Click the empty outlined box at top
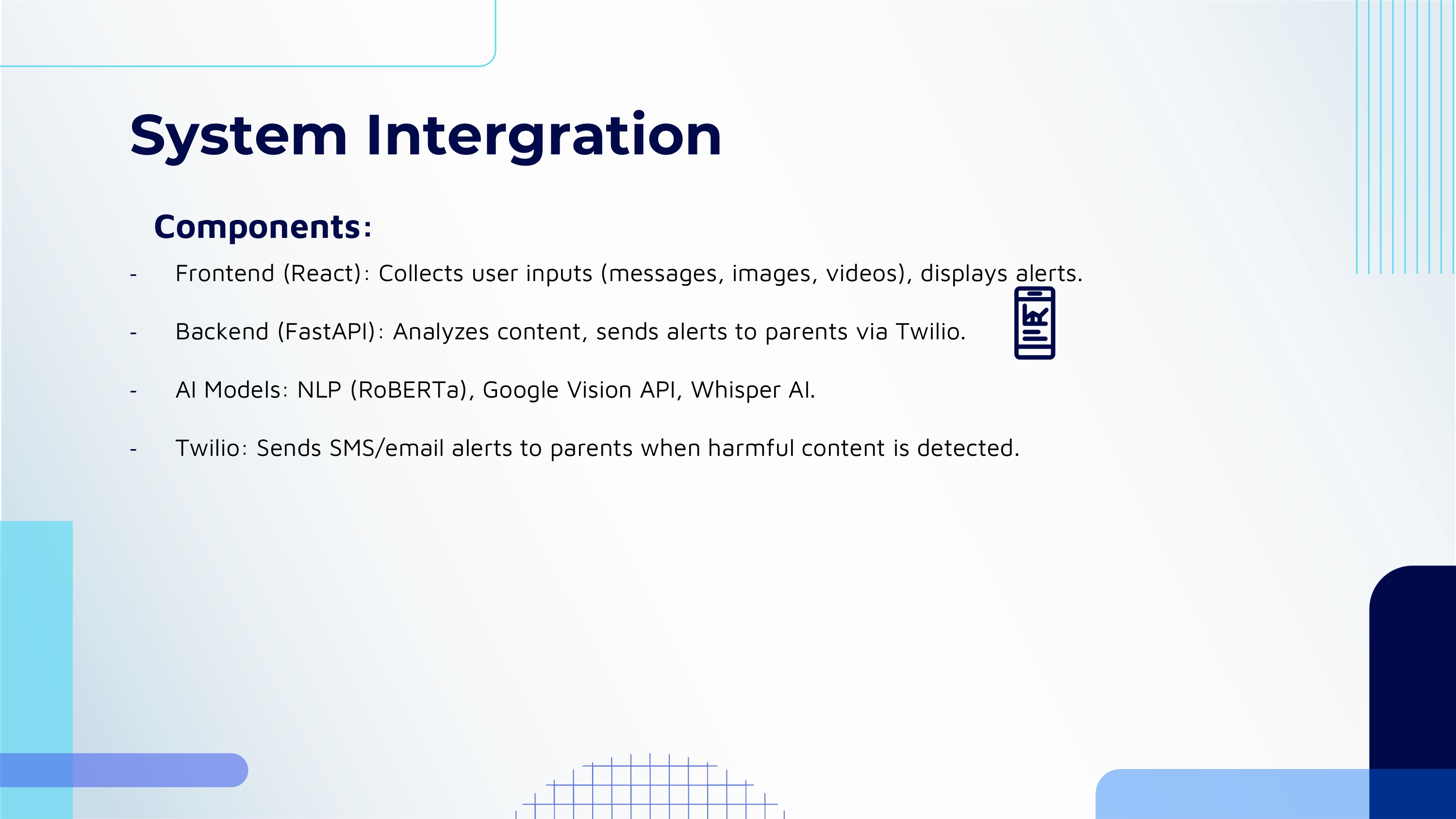1456x819 pixels. point(247,33)
